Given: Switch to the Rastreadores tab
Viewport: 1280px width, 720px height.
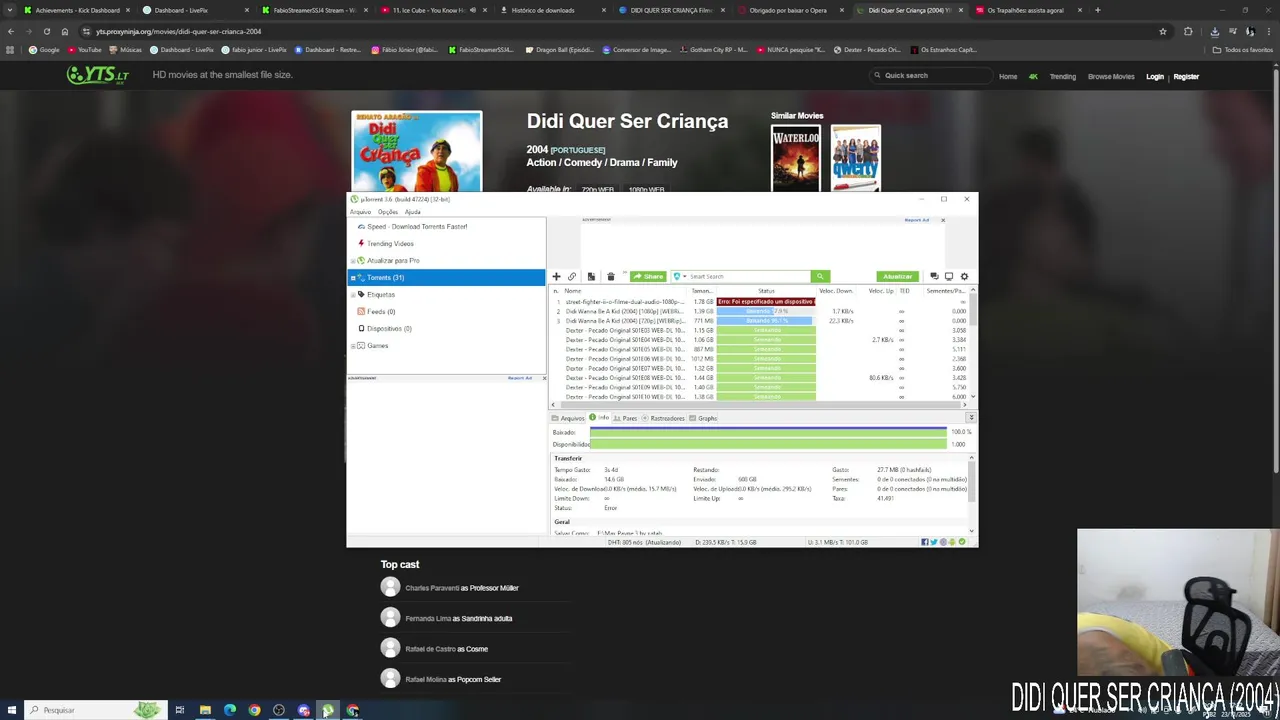Looking at the screenshot, I should coord(663,418).
